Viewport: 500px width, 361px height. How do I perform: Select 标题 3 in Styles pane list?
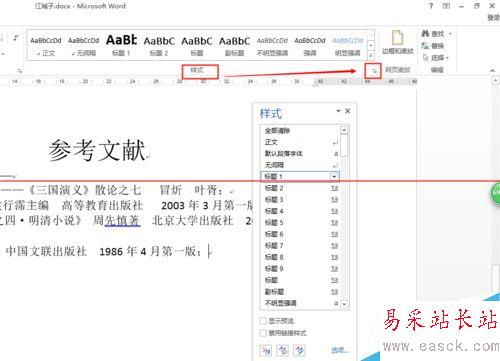coord(300,200)
